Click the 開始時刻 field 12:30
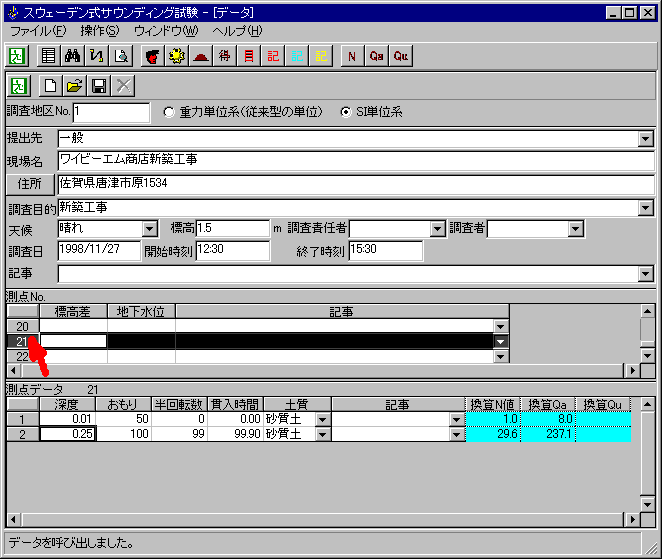The width and height of the screenshot is (662, 559). (x=233, y=250)
